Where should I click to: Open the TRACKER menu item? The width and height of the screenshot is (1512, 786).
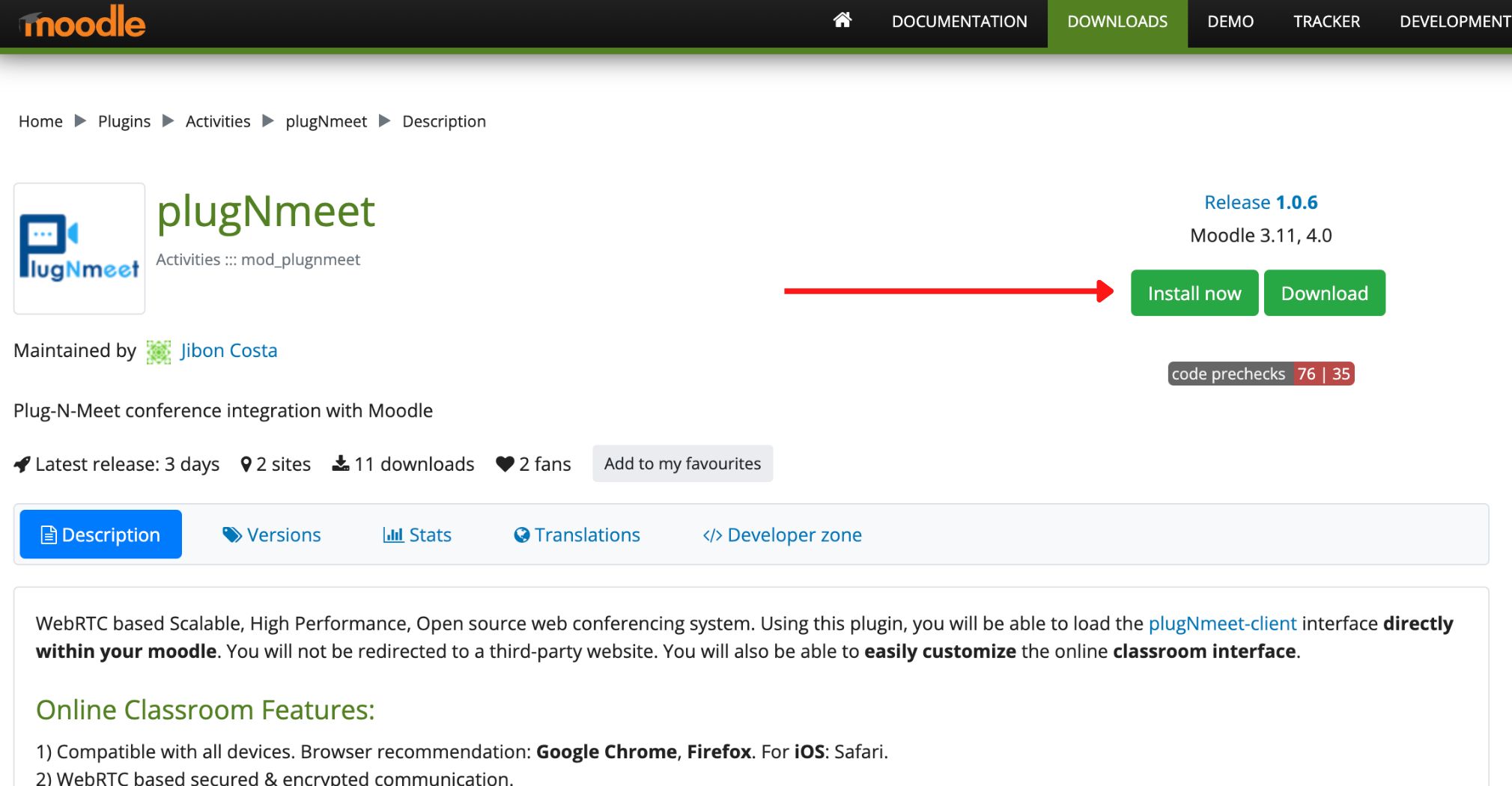pyautogui.click(x=1326, y=21)
